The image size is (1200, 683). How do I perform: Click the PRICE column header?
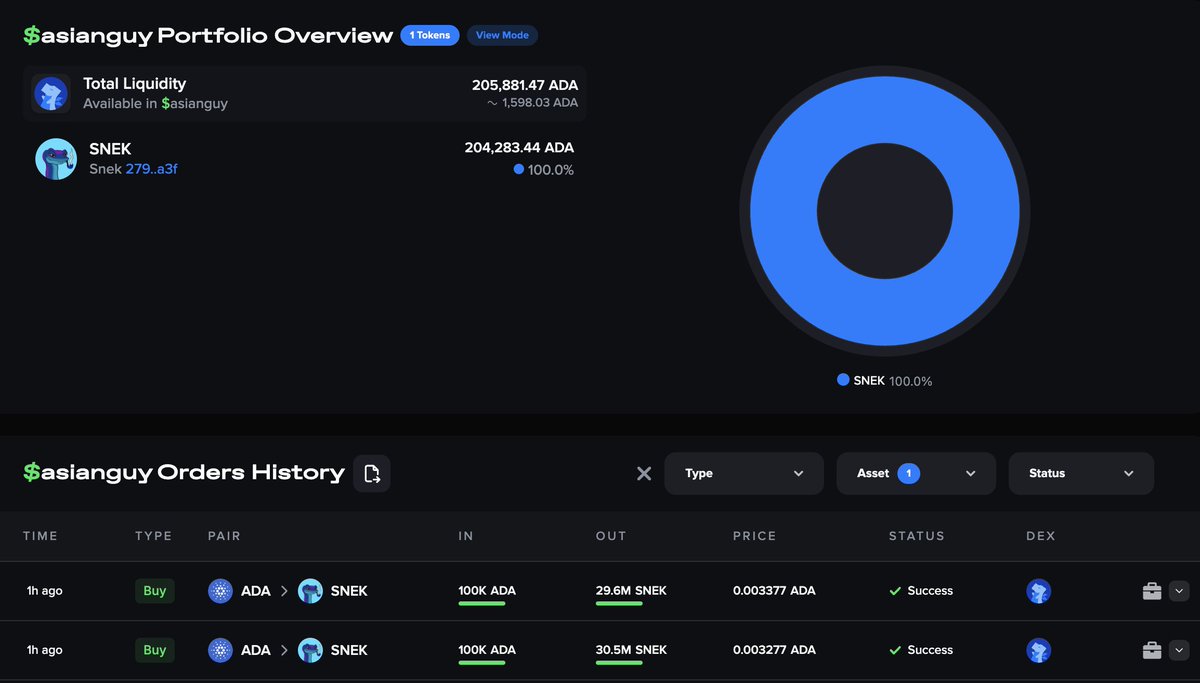[x=754, y=536]
